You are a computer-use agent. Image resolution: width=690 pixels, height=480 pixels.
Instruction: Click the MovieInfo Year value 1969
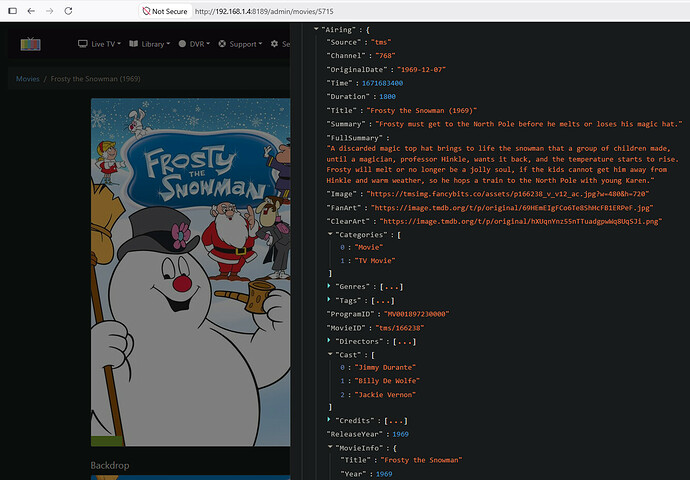point(384,474)
